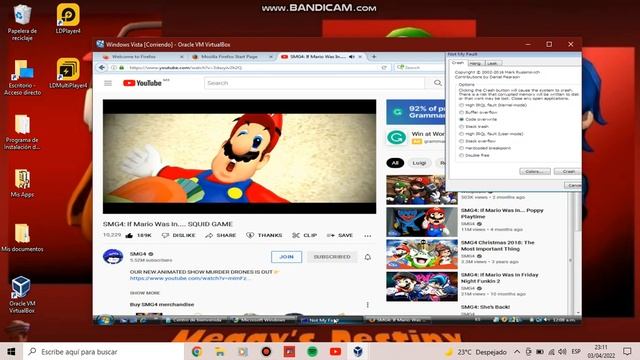The width and height of the screenshot is (640, 360).
Task: Save the video to a playlist
Action: click(x=340, y=236)
